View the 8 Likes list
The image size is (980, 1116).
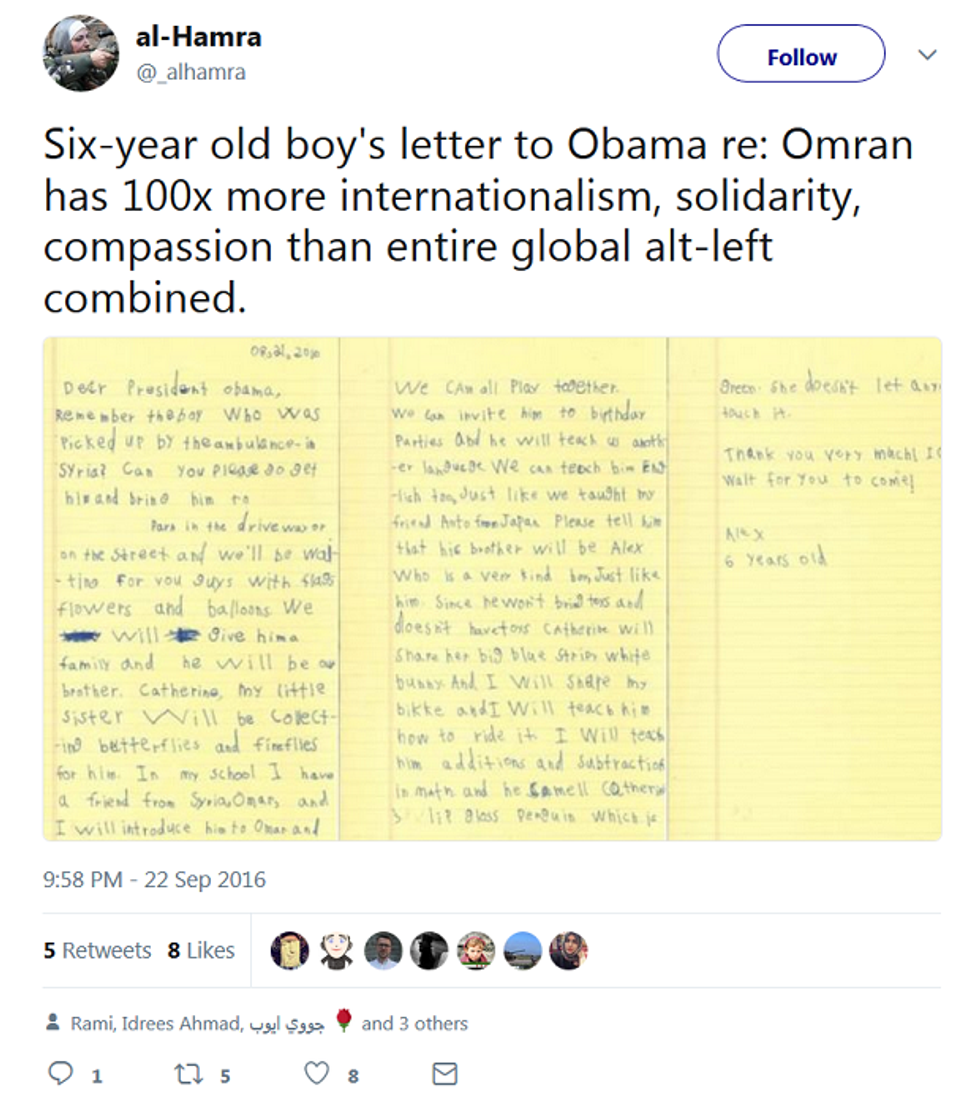click(201, 950)
